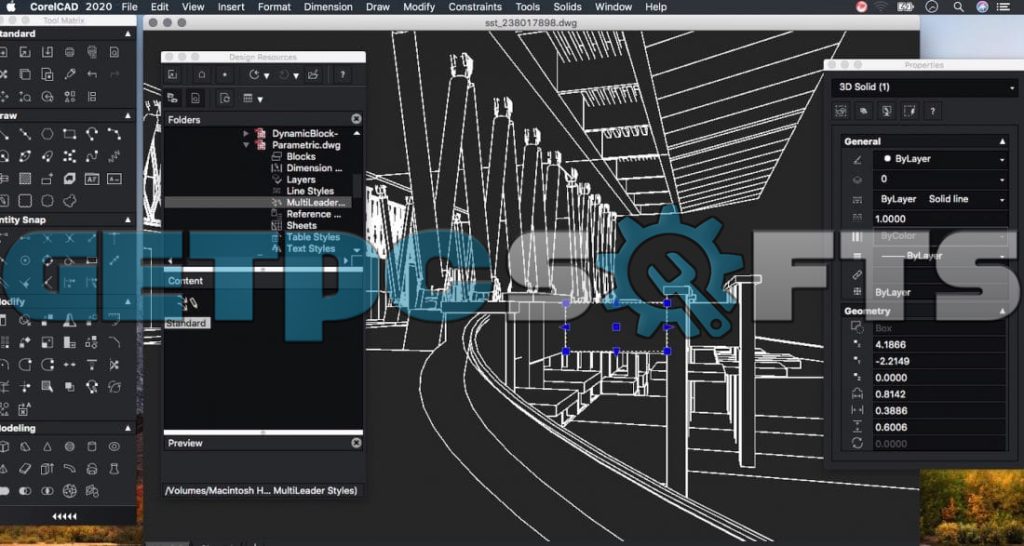The image size is (1024, 546).
Task: Select Blocks in the folder tree
Action: point(300,157)
